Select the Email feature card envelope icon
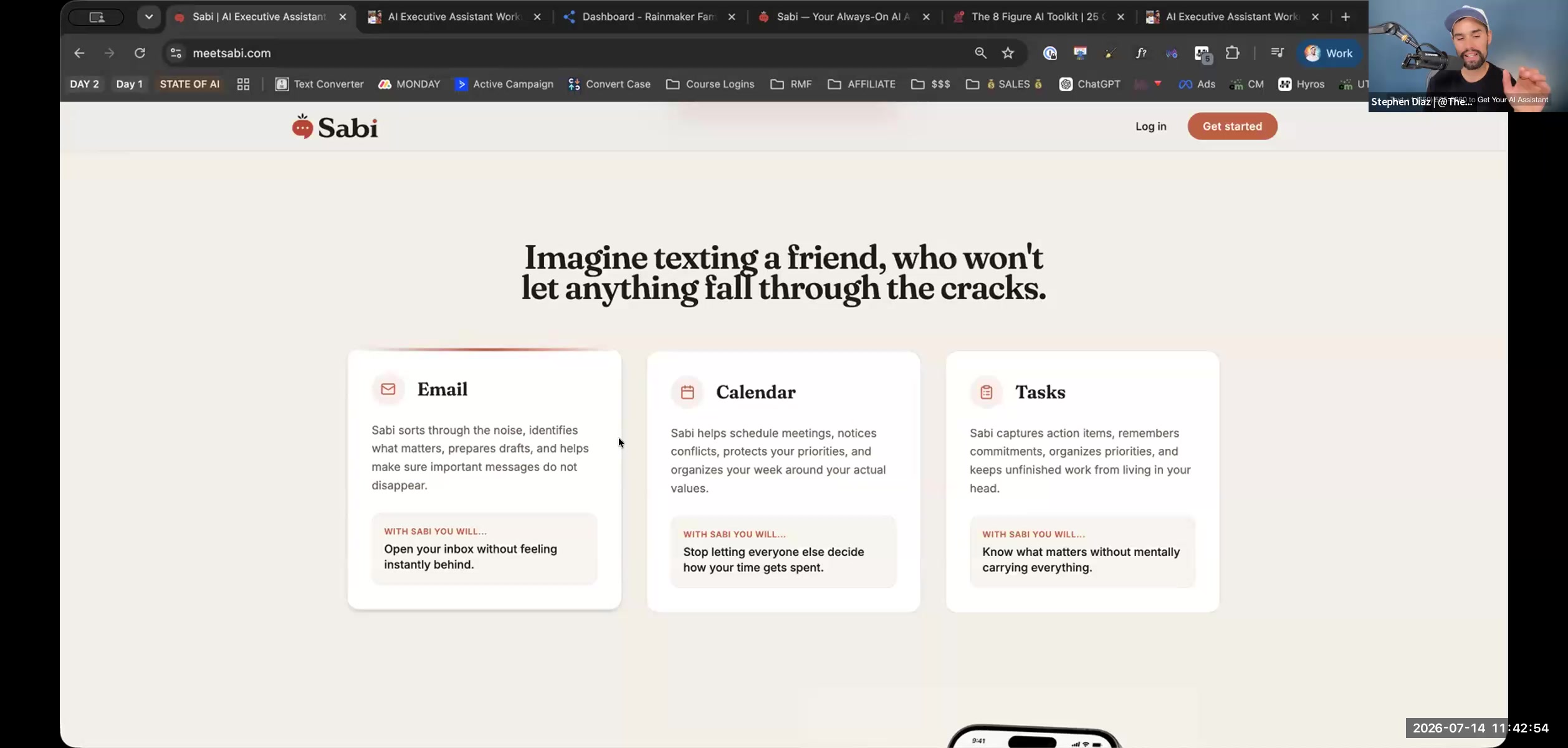1568x748 pixels. (388, 390)
